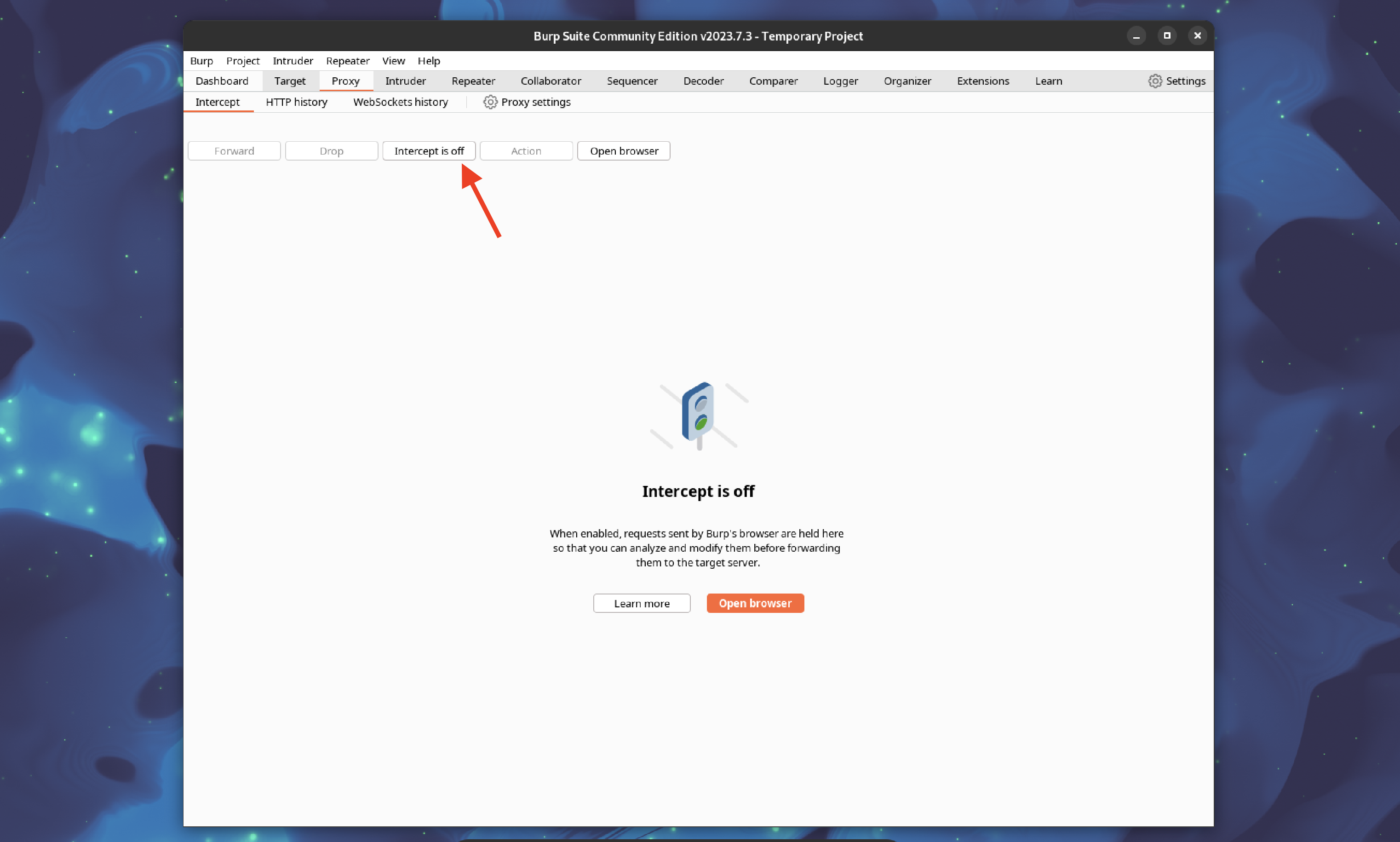This screenshot has width=1400, height=842.
Task: Switch to the Sequencer tab
Action: (x=631, y=81)
